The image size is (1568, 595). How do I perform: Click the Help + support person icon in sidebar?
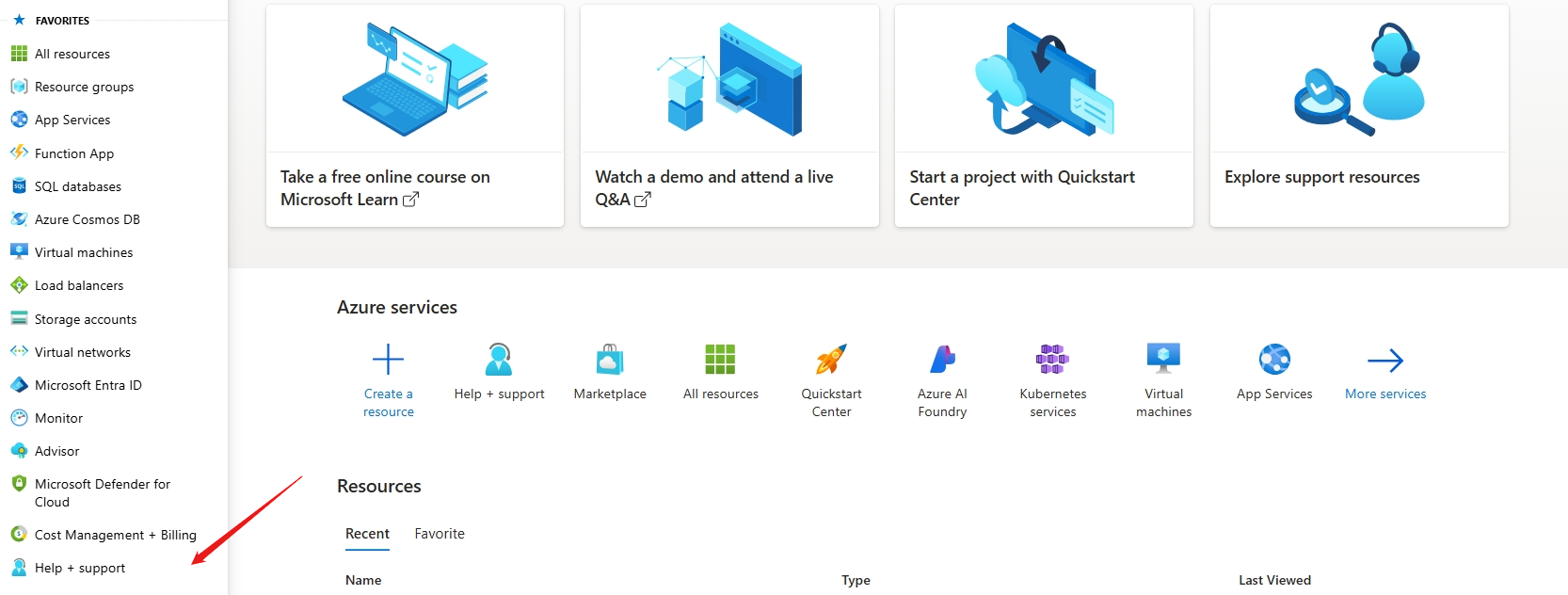tap(19, 567)
